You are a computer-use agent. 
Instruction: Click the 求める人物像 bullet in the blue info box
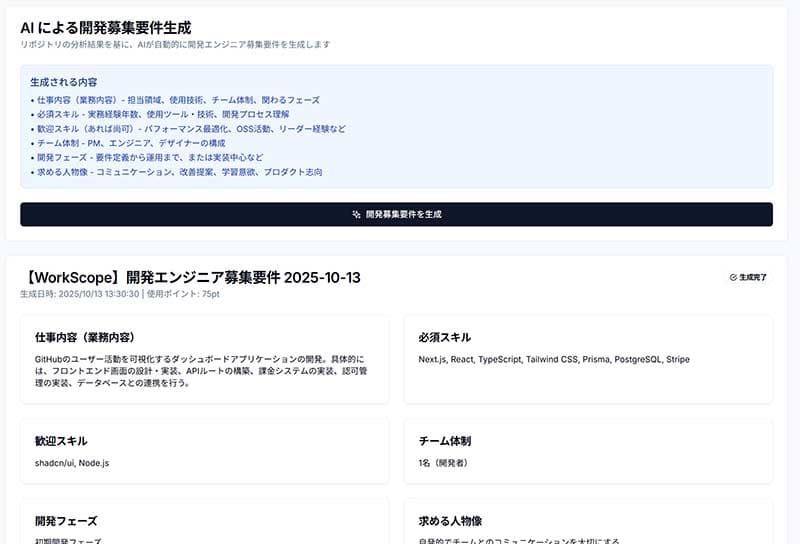click(x=178, y=172)
